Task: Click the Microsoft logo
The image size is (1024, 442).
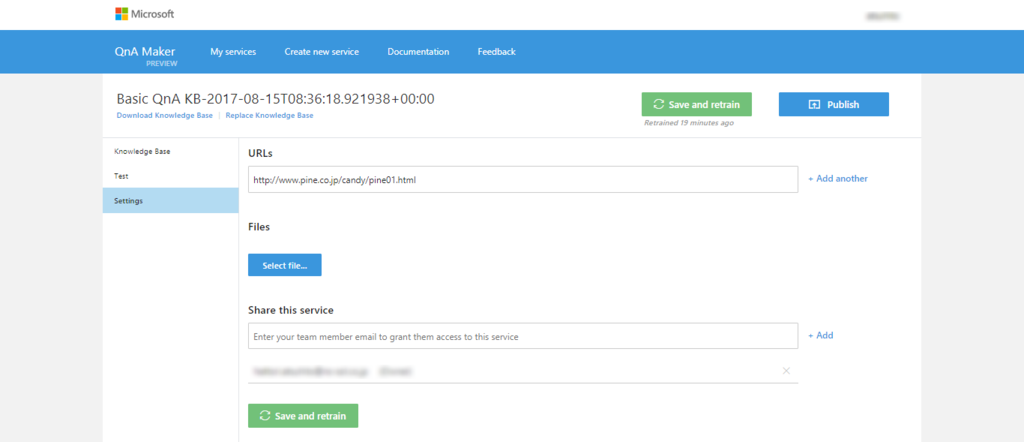Action: click(144, 14)
